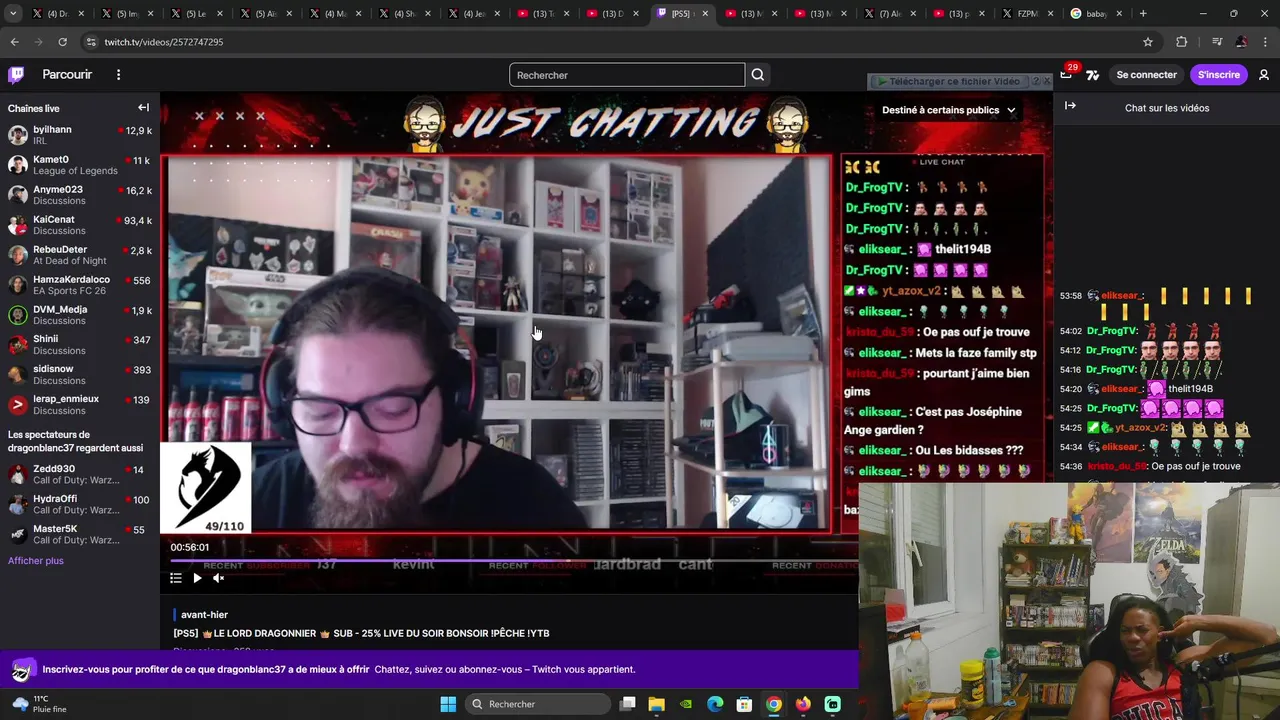This screenshot has height=720, width=1280.
Task: Go back in browser history
Action: (x=14, y=42)
